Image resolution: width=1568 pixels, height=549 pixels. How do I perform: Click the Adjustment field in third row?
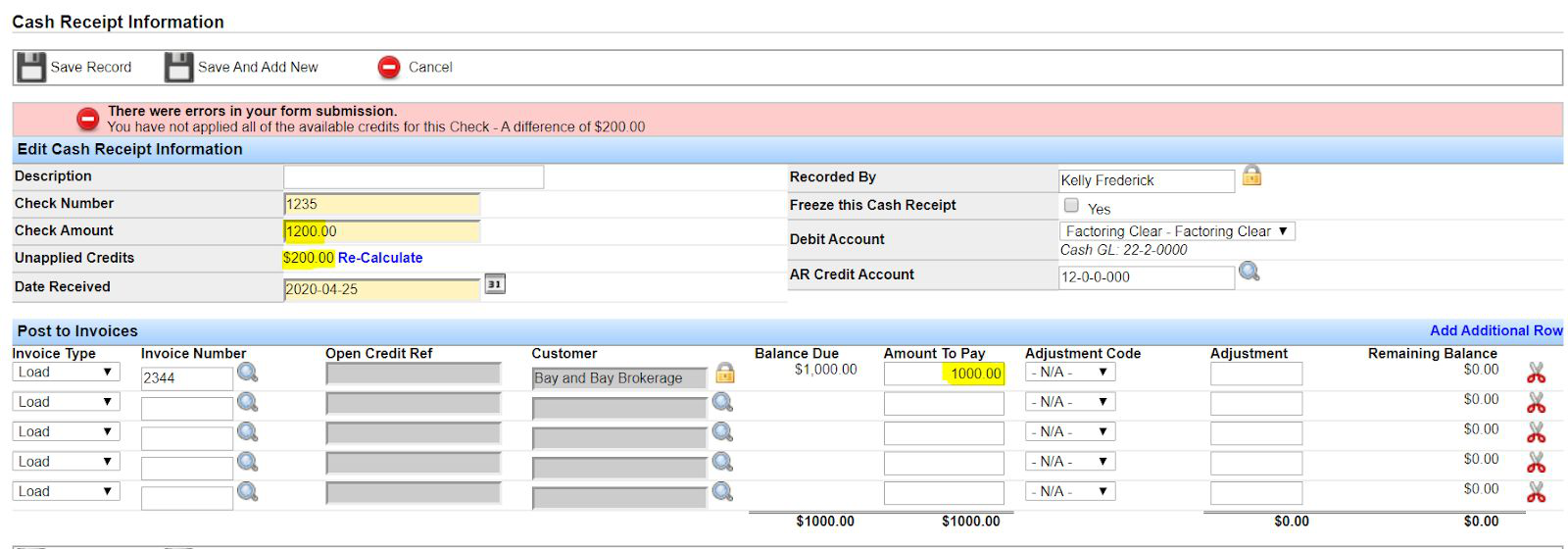coord(1256,433)
